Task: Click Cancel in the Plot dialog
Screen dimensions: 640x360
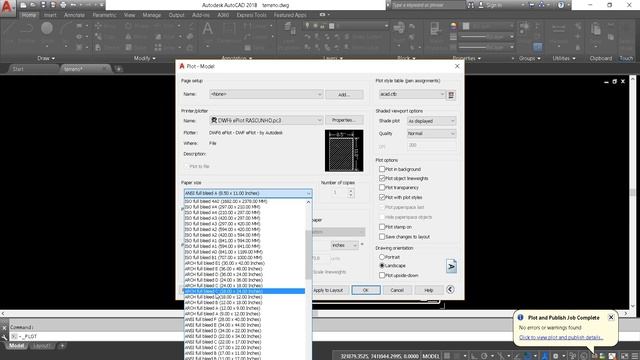Action: point(397,290)
